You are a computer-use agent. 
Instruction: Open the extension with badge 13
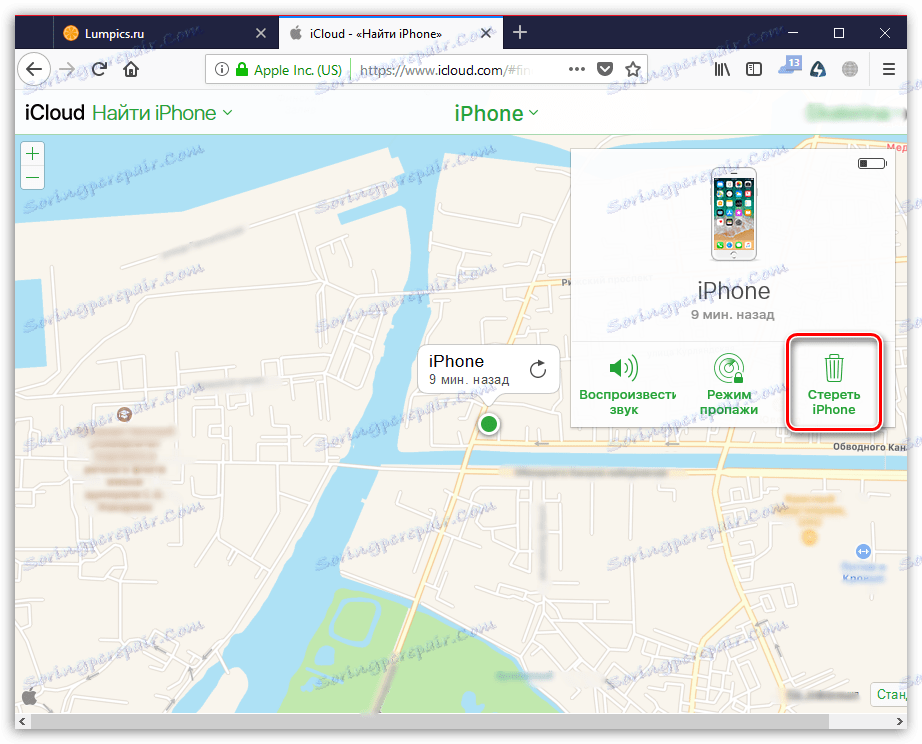point(790,66)
